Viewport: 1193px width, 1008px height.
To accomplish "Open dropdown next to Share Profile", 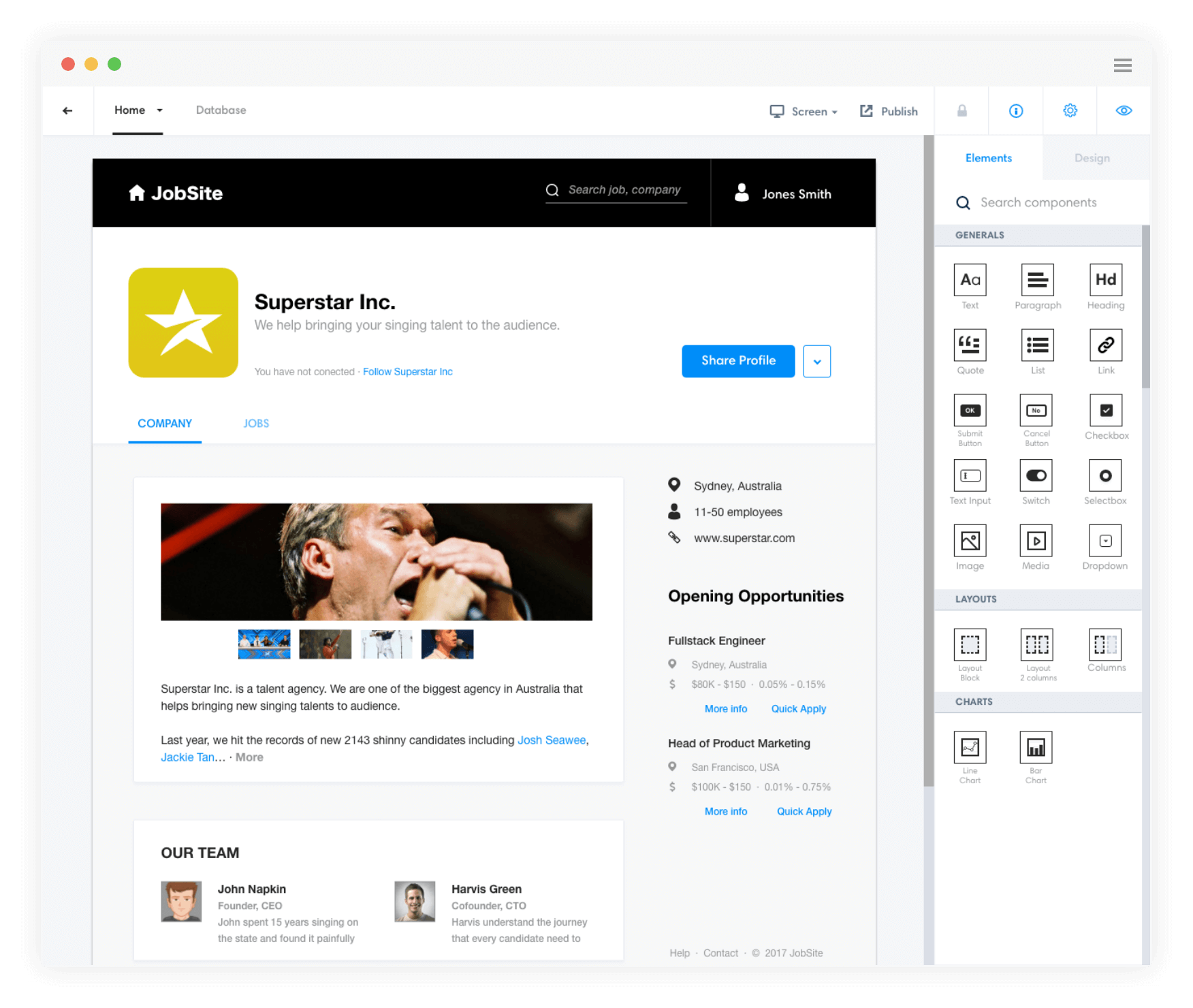I will pos(816,362).
